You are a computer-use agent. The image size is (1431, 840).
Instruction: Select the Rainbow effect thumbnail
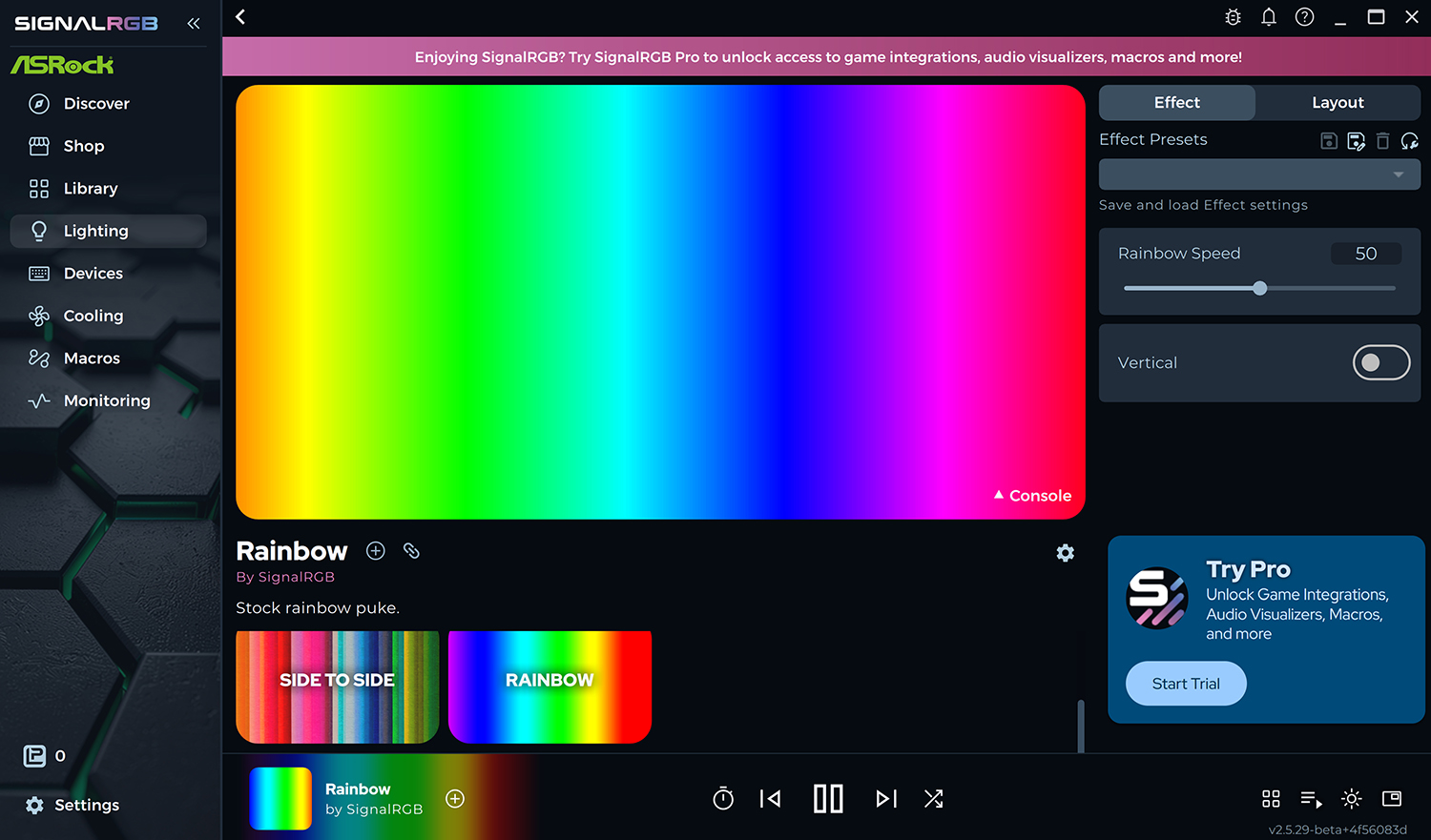point(550,686)
